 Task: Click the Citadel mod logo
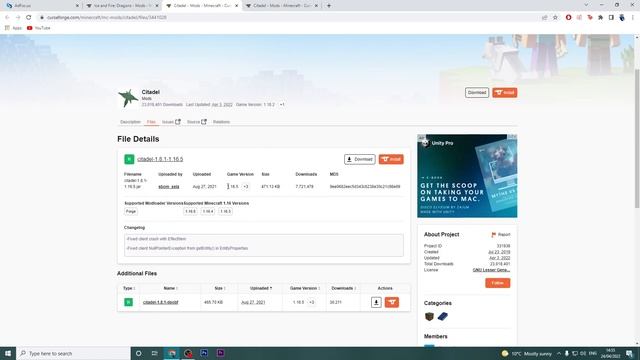tap(128, 98)
